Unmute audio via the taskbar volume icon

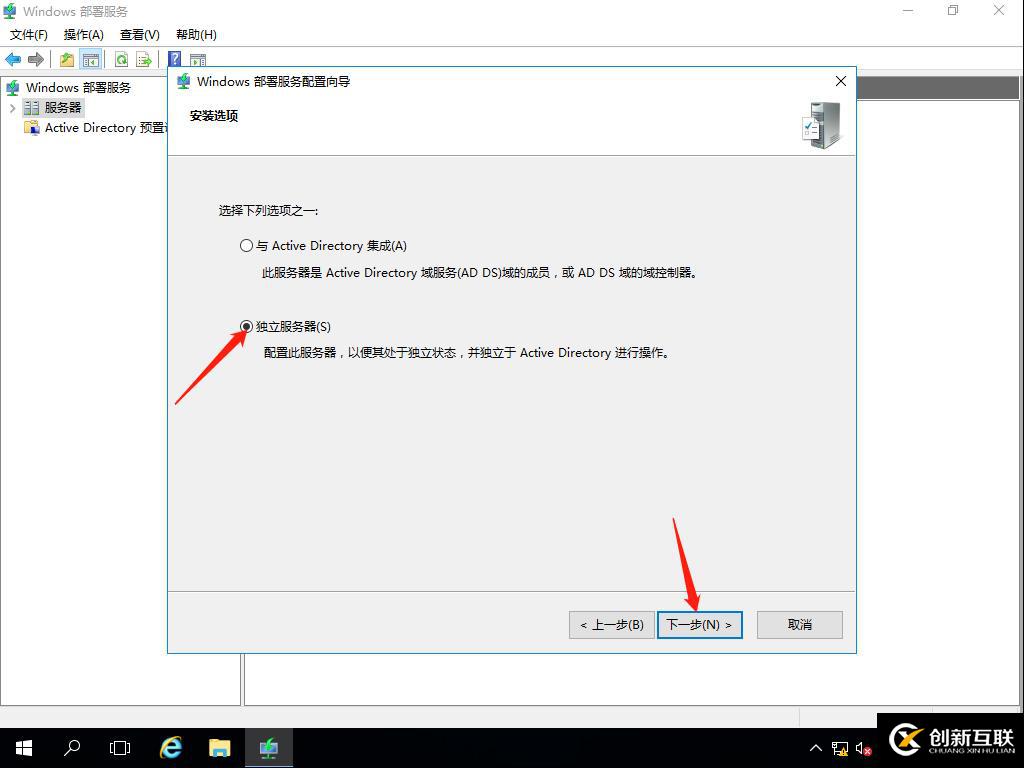pyautogui.click(x=861, y=748)
